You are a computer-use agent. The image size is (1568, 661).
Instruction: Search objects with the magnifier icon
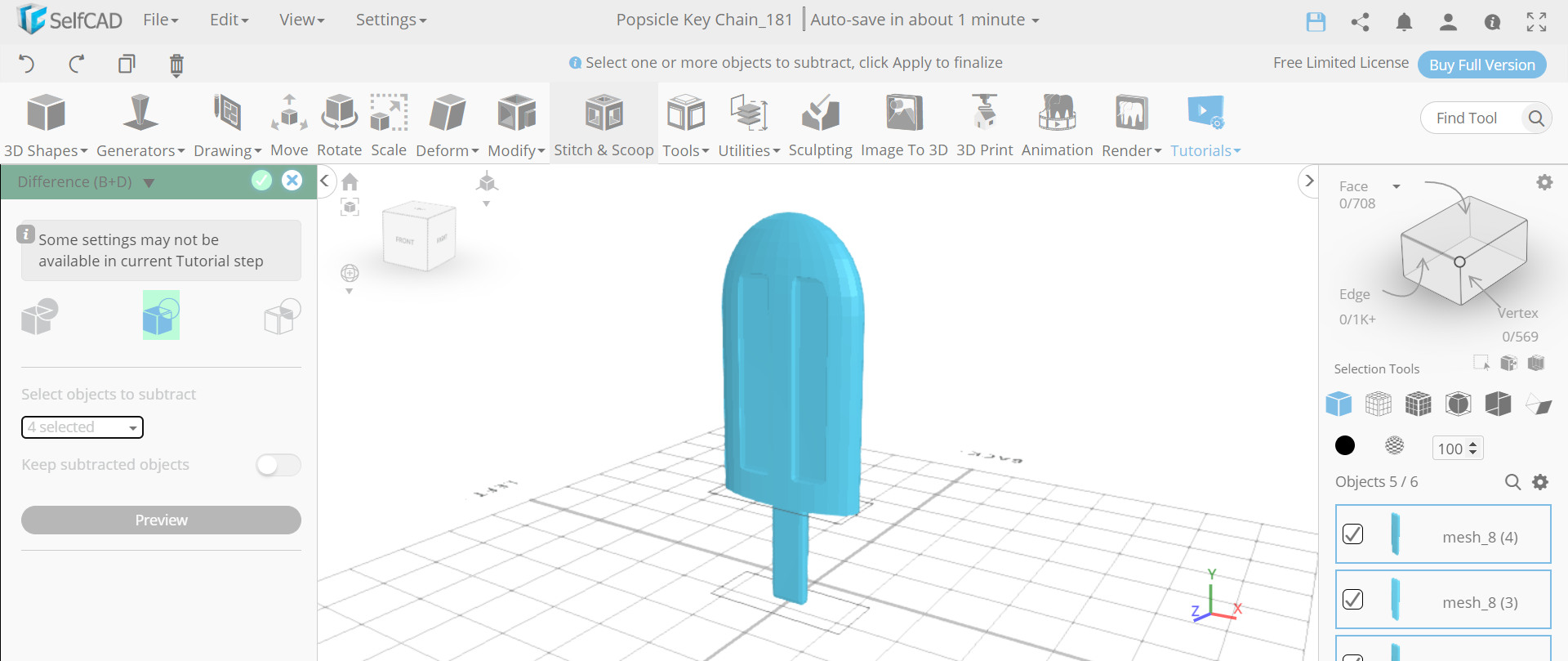(x=1512, y=482)
